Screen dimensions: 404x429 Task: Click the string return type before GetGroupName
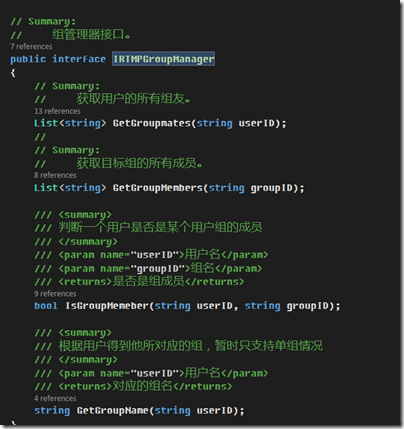coord(52,410)
